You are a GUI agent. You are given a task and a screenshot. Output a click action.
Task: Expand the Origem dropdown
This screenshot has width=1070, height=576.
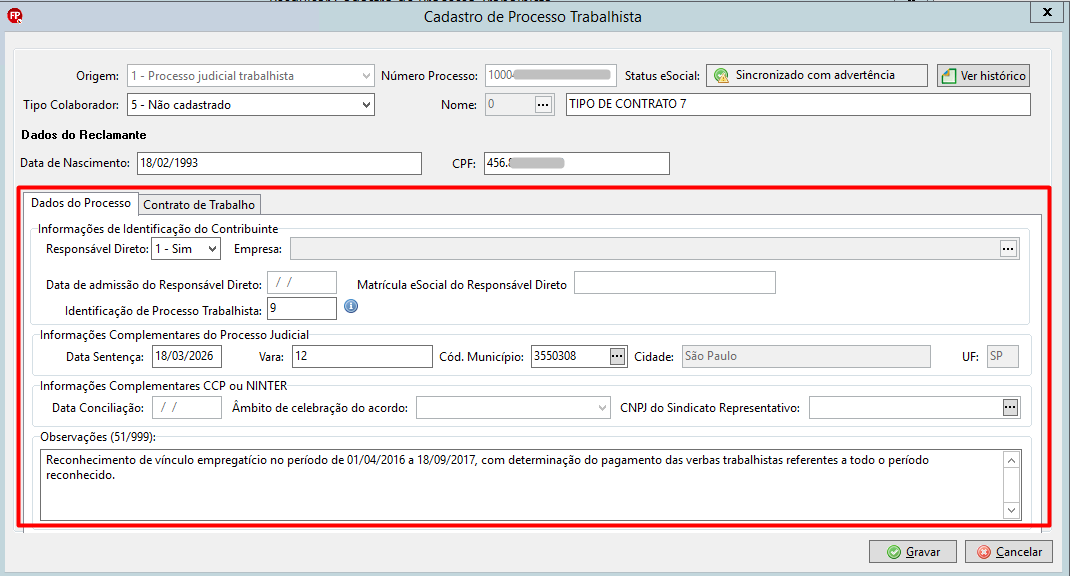tap(366, 76)
